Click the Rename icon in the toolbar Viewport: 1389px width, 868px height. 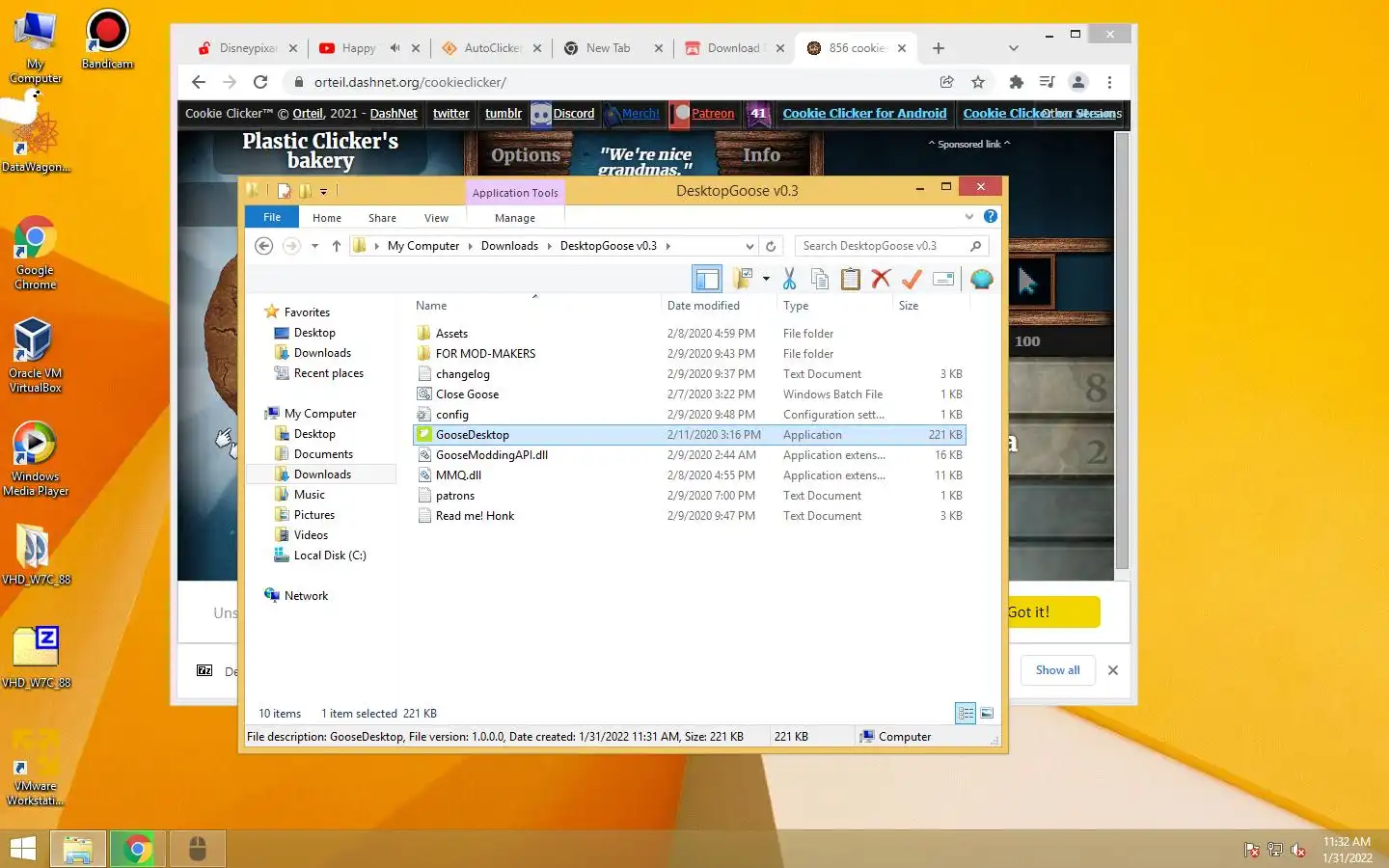(943, 279)
